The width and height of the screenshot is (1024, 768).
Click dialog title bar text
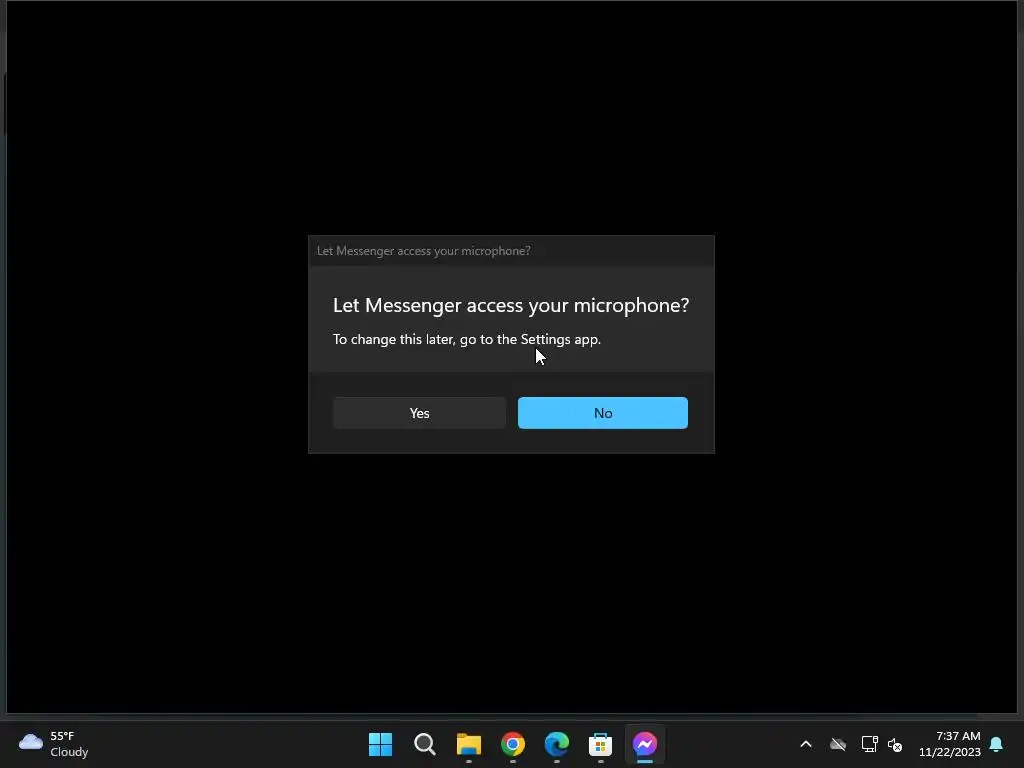click(x=424, y=251)
